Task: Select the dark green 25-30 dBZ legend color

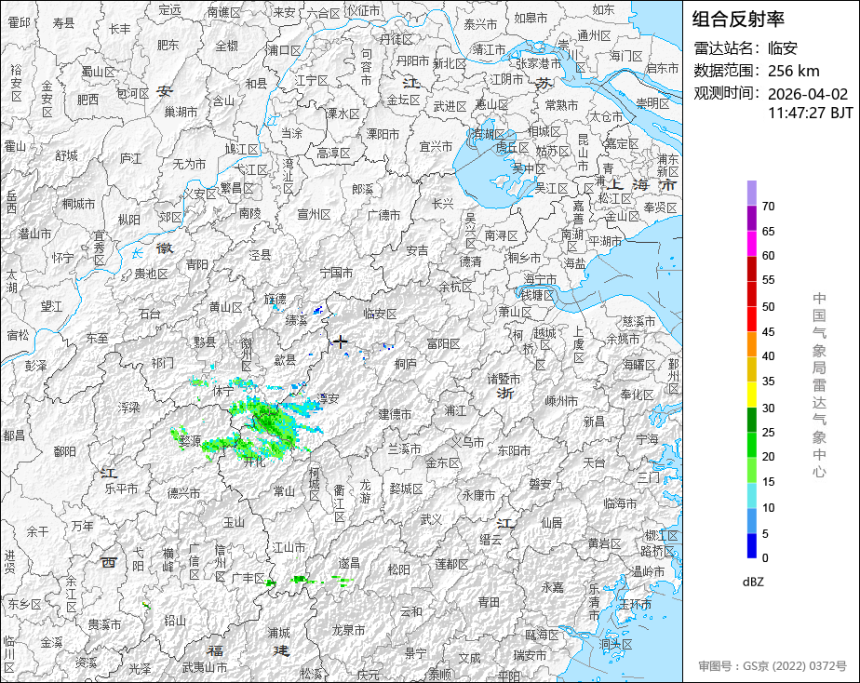Action: 751,420
